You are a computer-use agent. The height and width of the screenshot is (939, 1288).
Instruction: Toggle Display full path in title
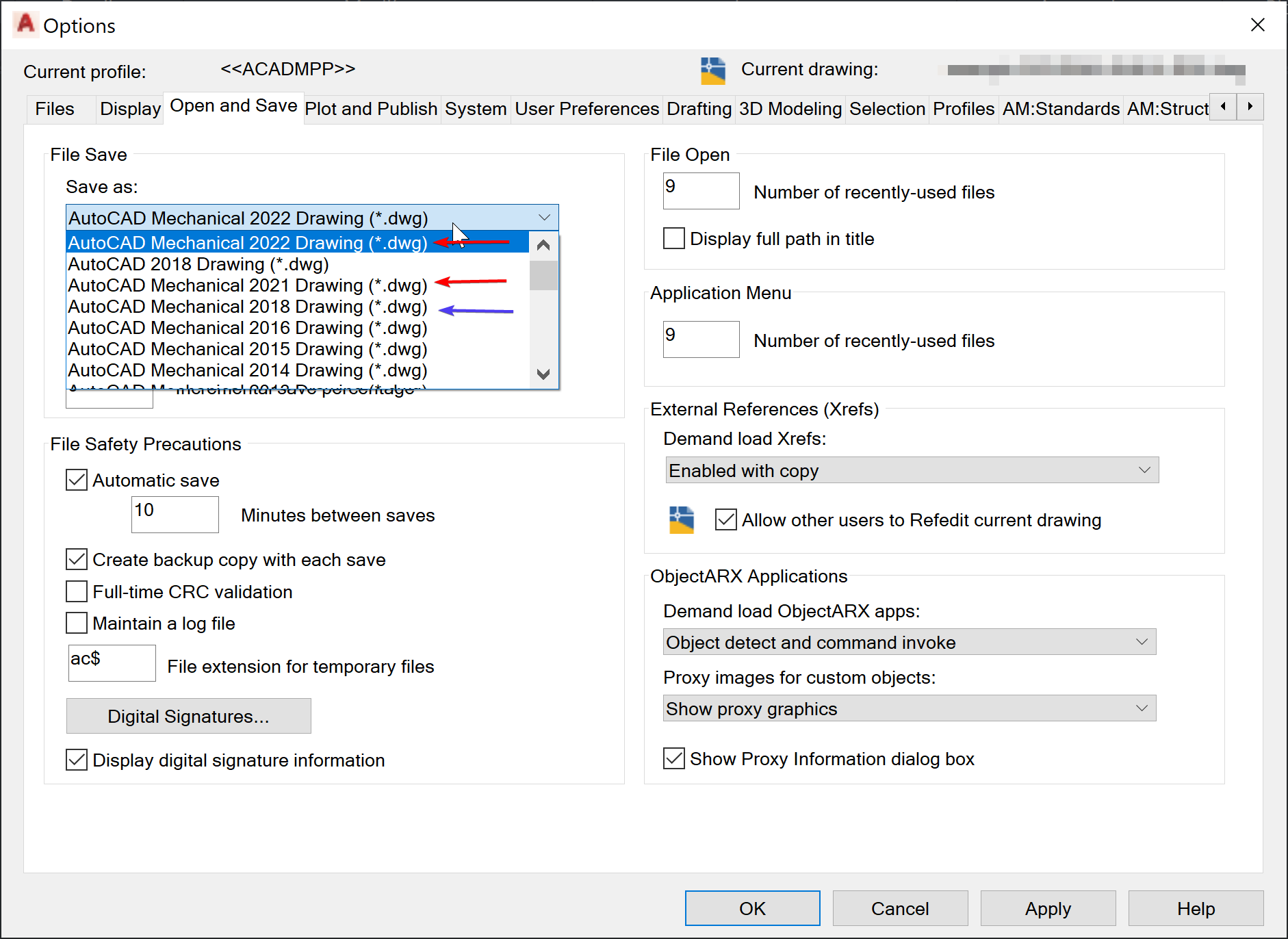pyautogui.click(x=674, y=238)
